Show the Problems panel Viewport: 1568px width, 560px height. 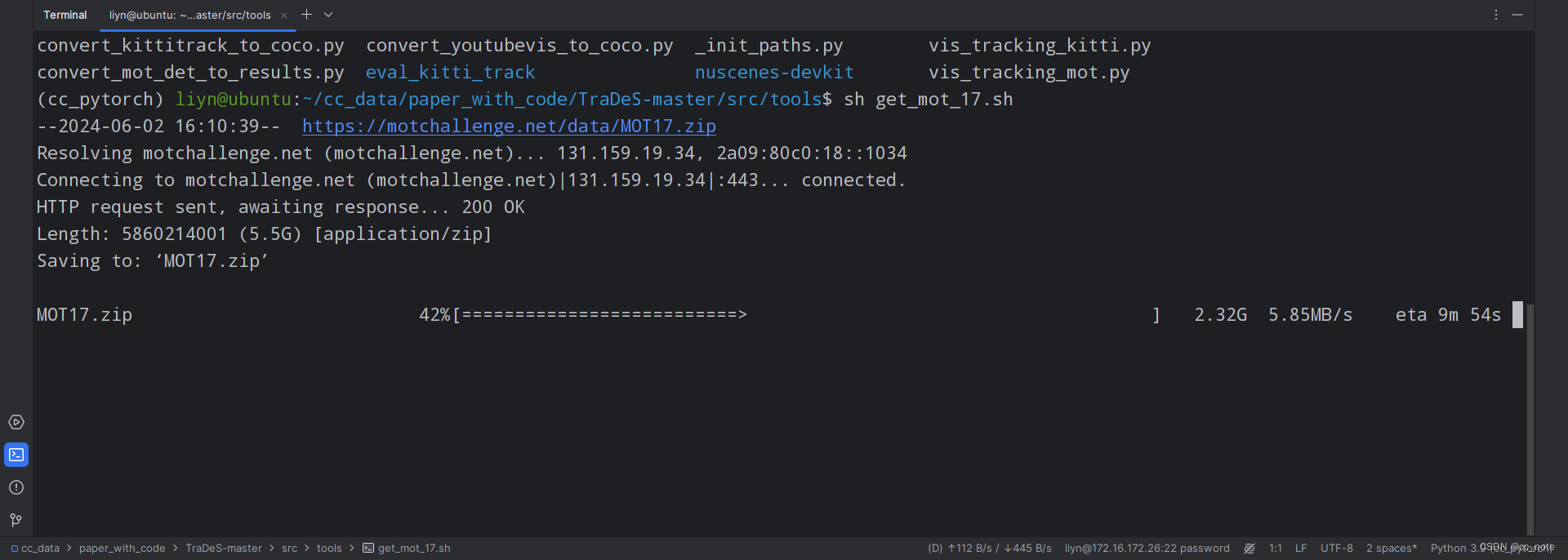pos(16,487)
